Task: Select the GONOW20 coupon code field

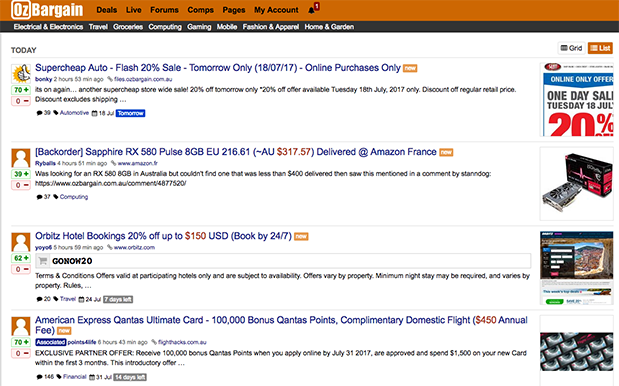Action: (x=283, y=261)
